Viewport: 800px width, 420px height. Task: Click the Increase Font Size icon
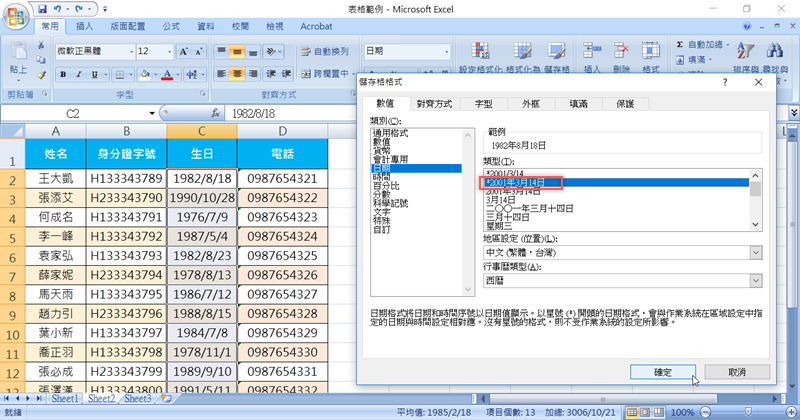tap(184, 51)
